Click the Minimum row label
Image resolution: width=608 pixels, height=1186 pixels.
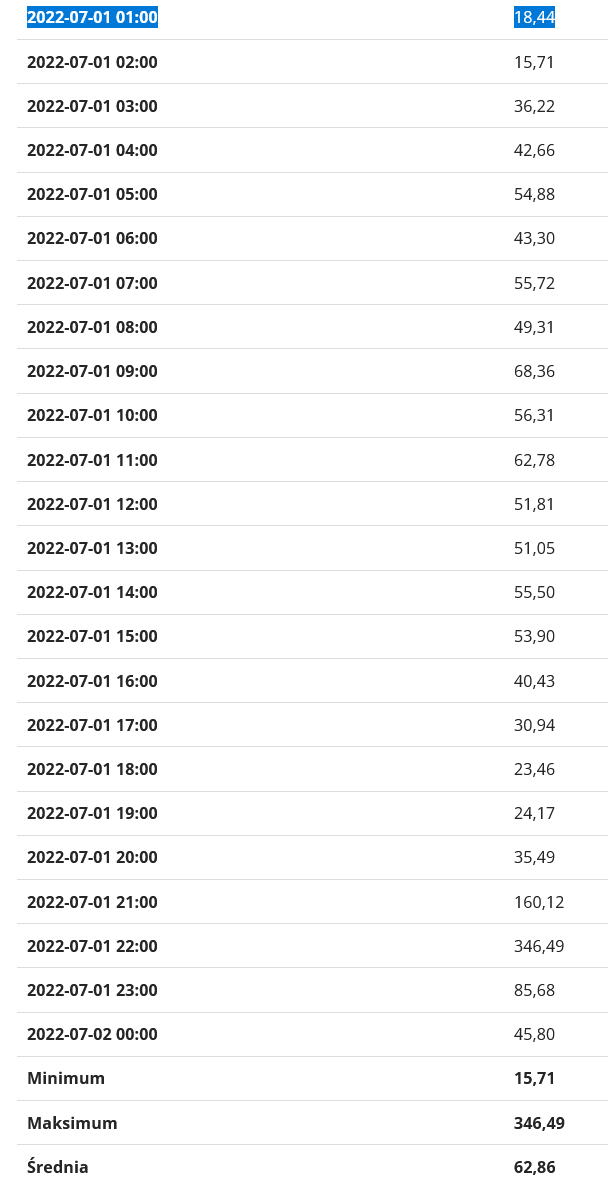click(66, 1078)
